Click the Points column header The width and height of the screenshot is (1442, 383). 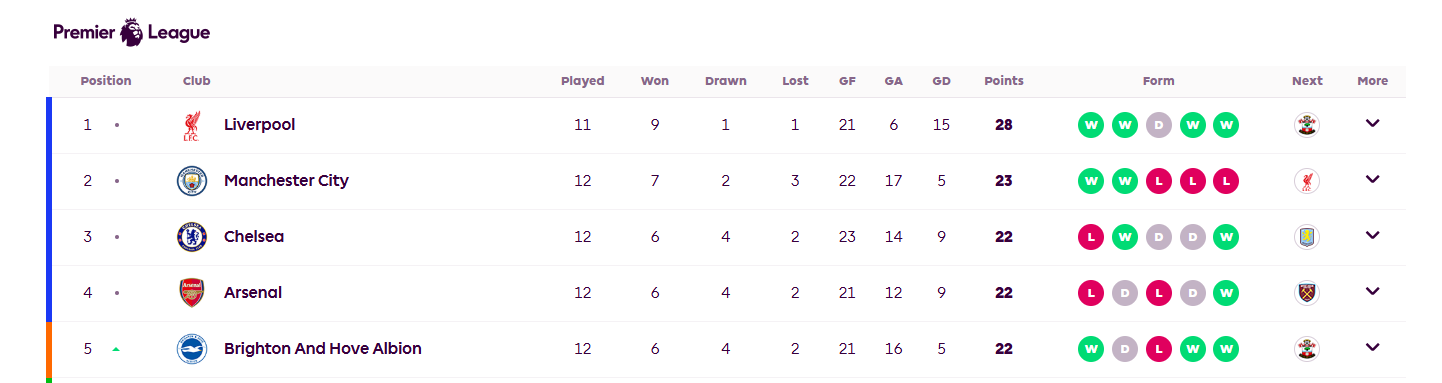pos(1004,81)
